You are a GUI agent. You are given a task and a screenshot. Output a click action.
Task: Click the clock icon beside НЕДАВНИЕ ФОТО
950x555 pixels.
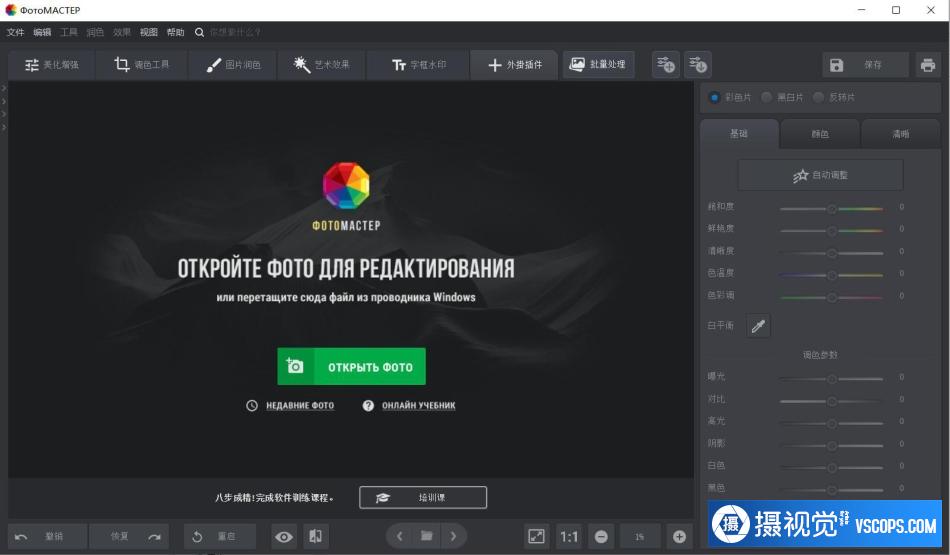pos(252,405)
